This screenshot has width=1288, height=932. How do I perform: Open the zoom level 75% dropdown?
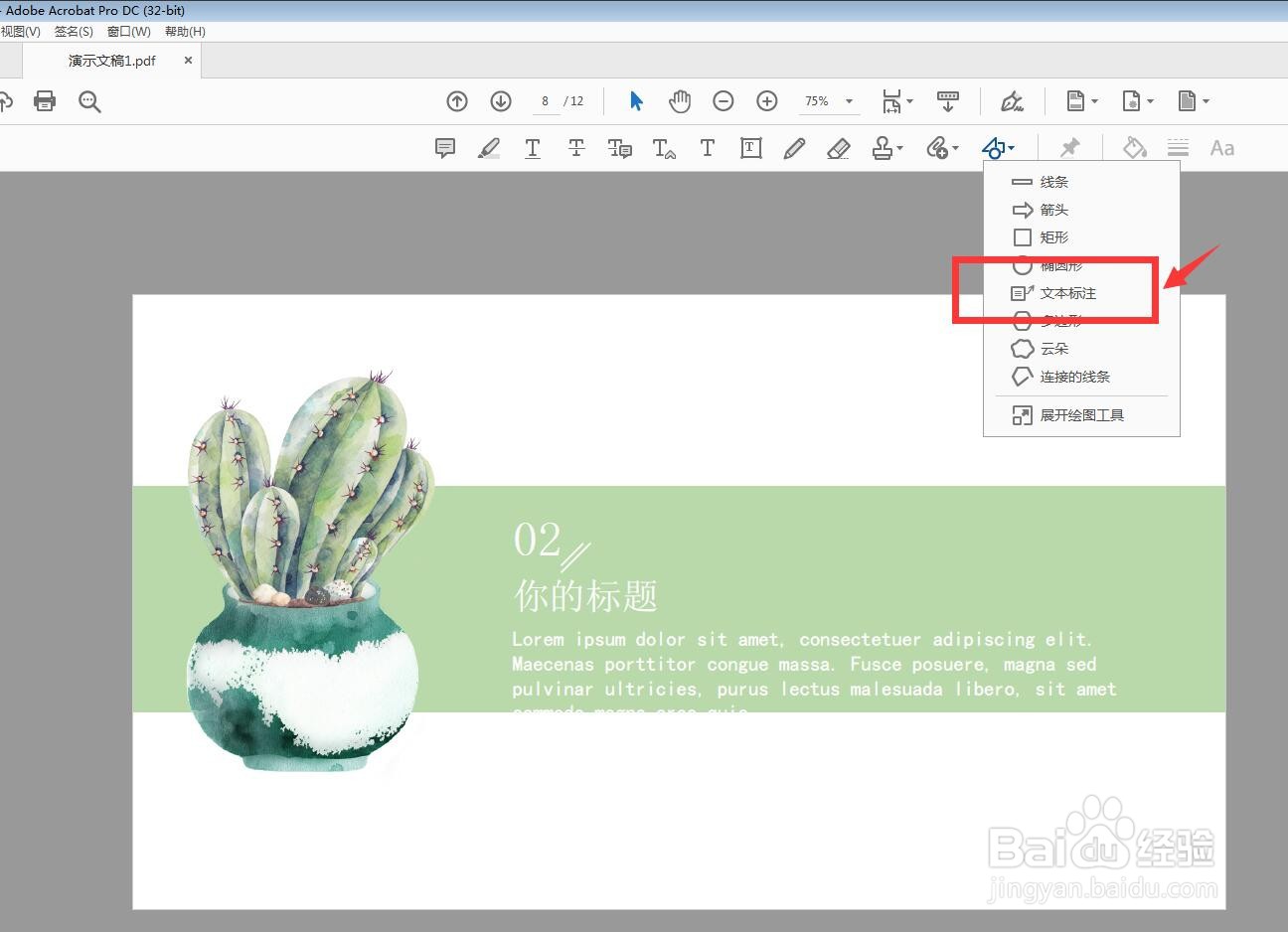(848, 100)
